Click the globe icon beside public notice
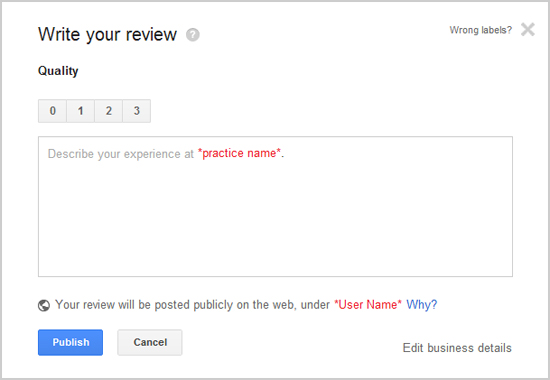Screen dimensions: 550x380 click(44, 305)
